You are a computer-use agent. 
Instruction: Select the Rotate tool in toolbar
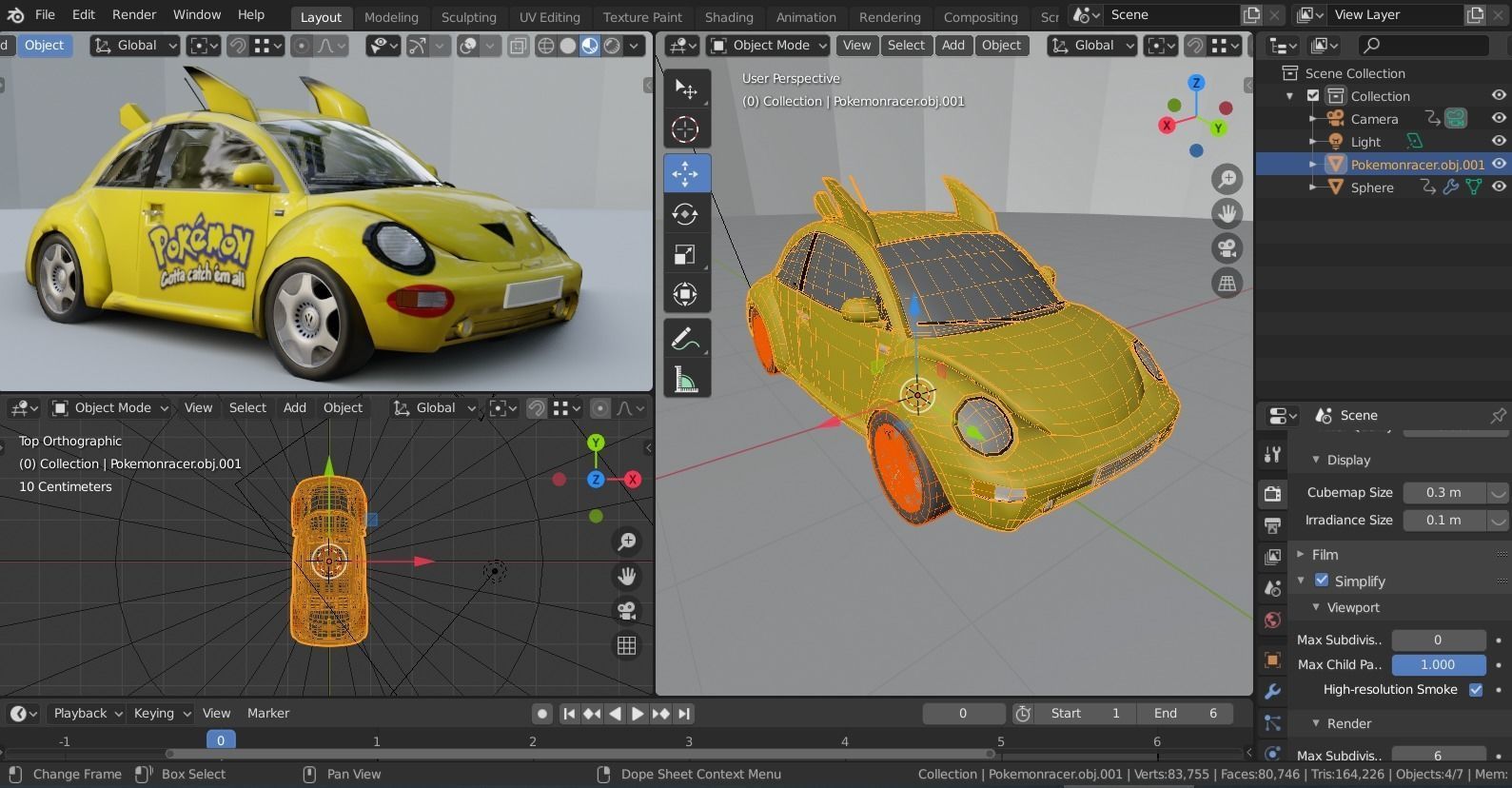click(x=685, y=214)
